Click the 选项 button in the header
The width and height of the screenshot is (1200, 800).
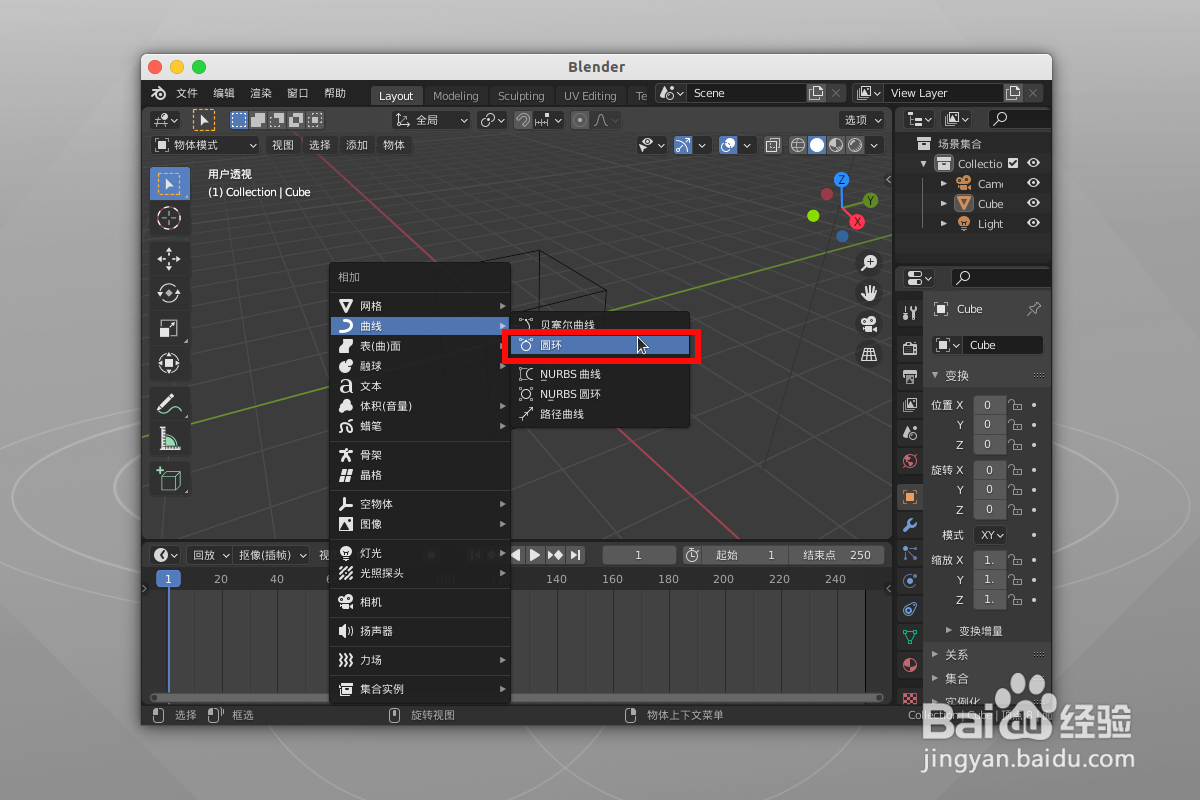point(862,119)
